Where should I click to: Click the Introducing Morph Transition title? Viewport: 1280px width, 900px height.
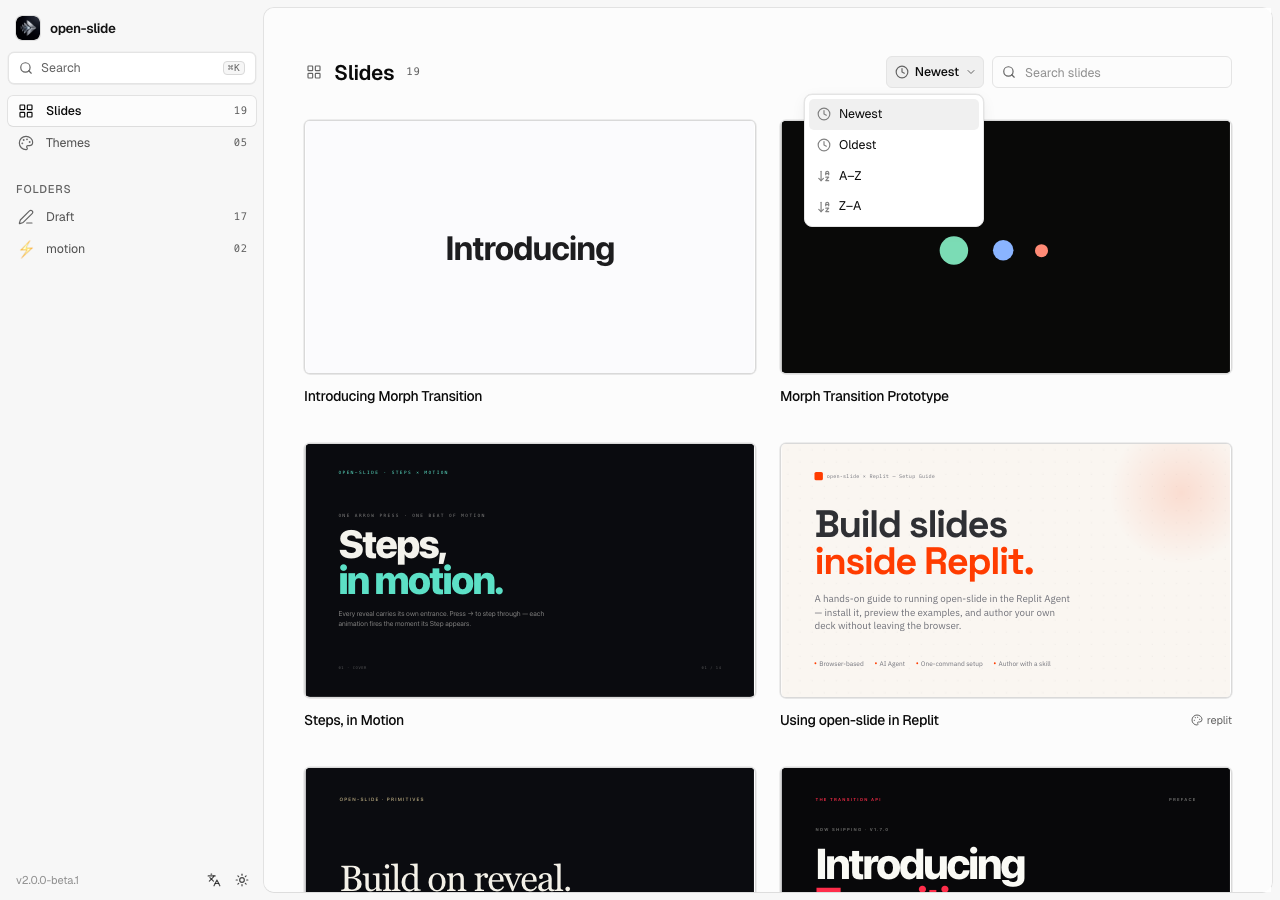point(393,397)
